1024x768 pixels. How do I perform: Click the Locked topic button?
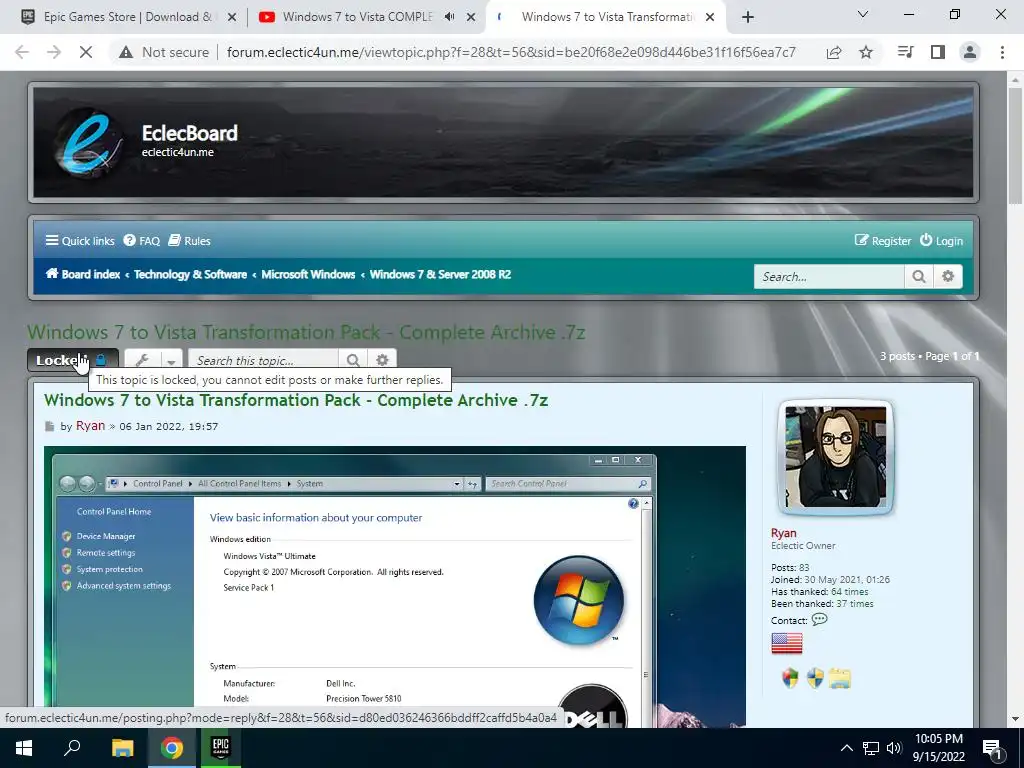pyautogui.click(x=72, y=360)
